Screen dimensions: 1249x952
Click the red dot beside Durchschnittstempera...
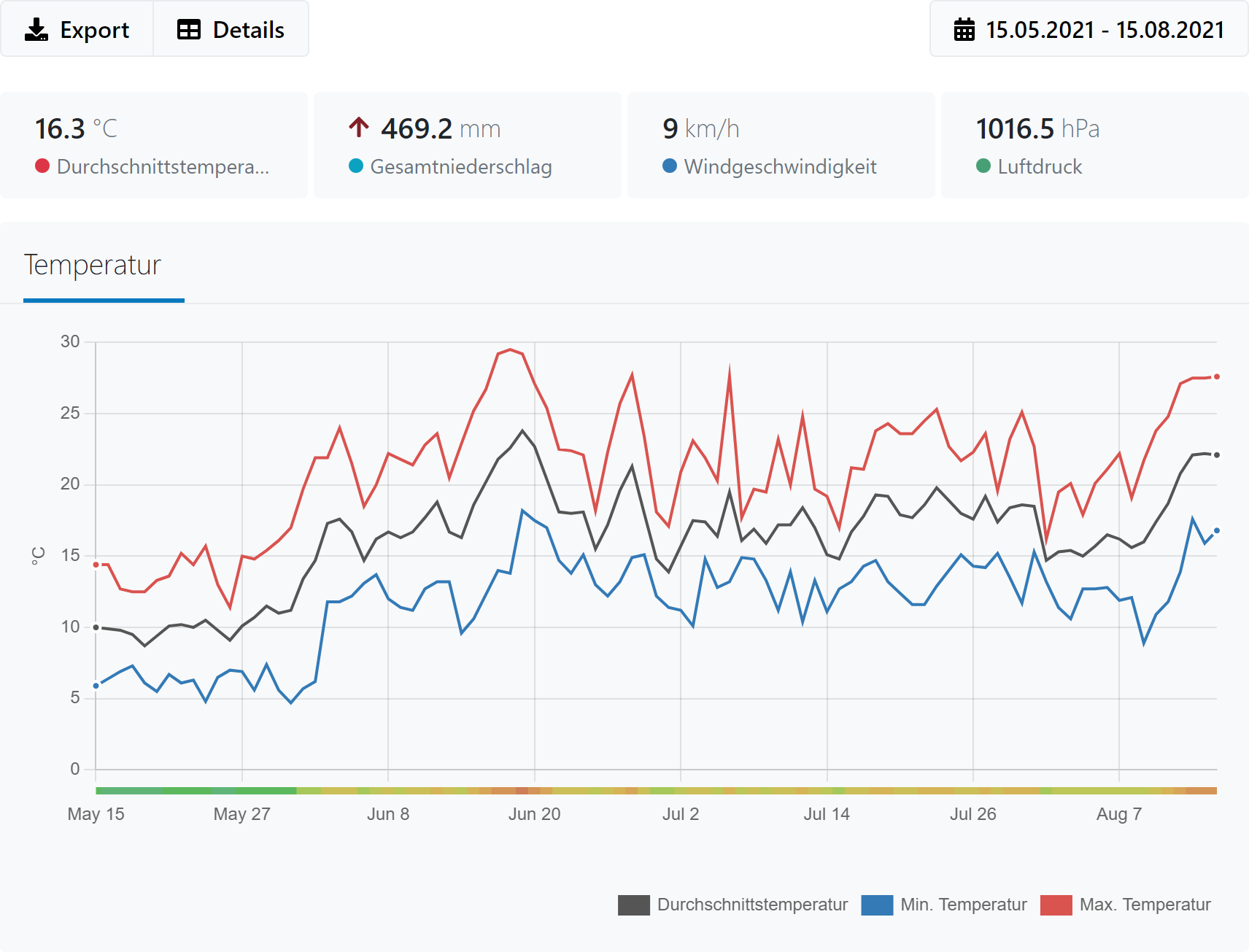coord(42,166)
